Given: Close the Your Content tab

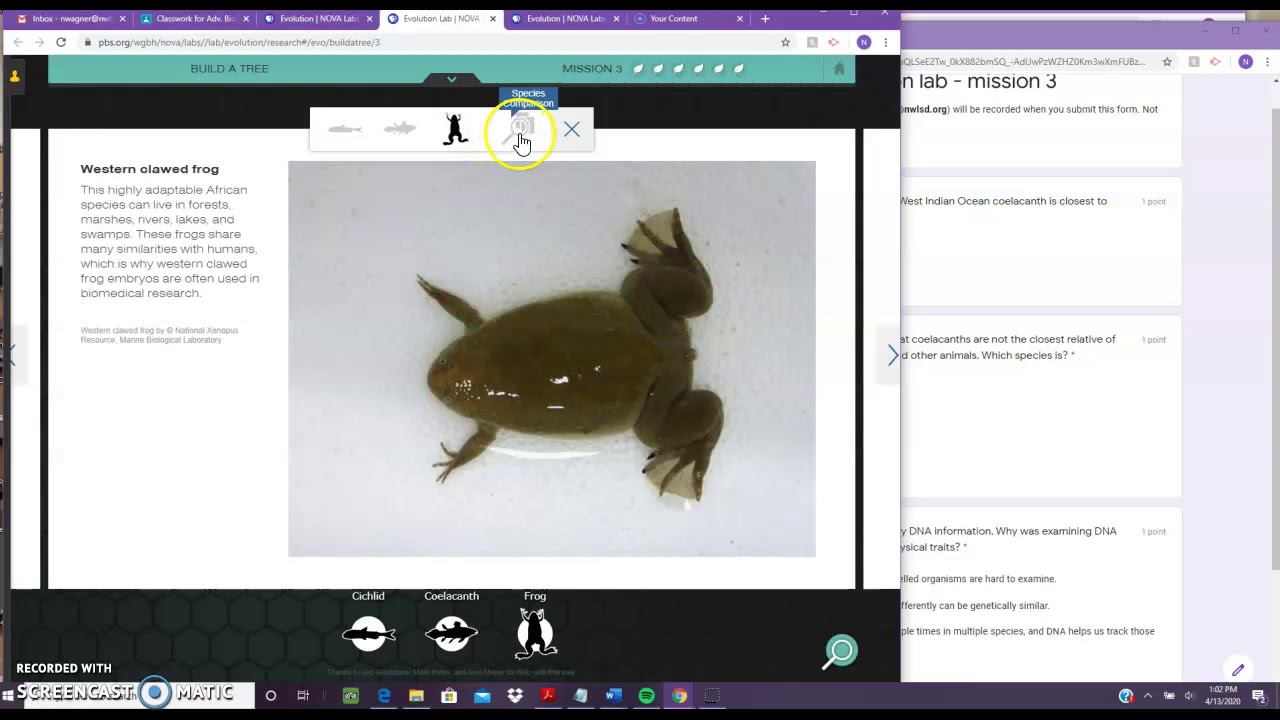Looking at the screenshot, I should click(x=740, y=18).
